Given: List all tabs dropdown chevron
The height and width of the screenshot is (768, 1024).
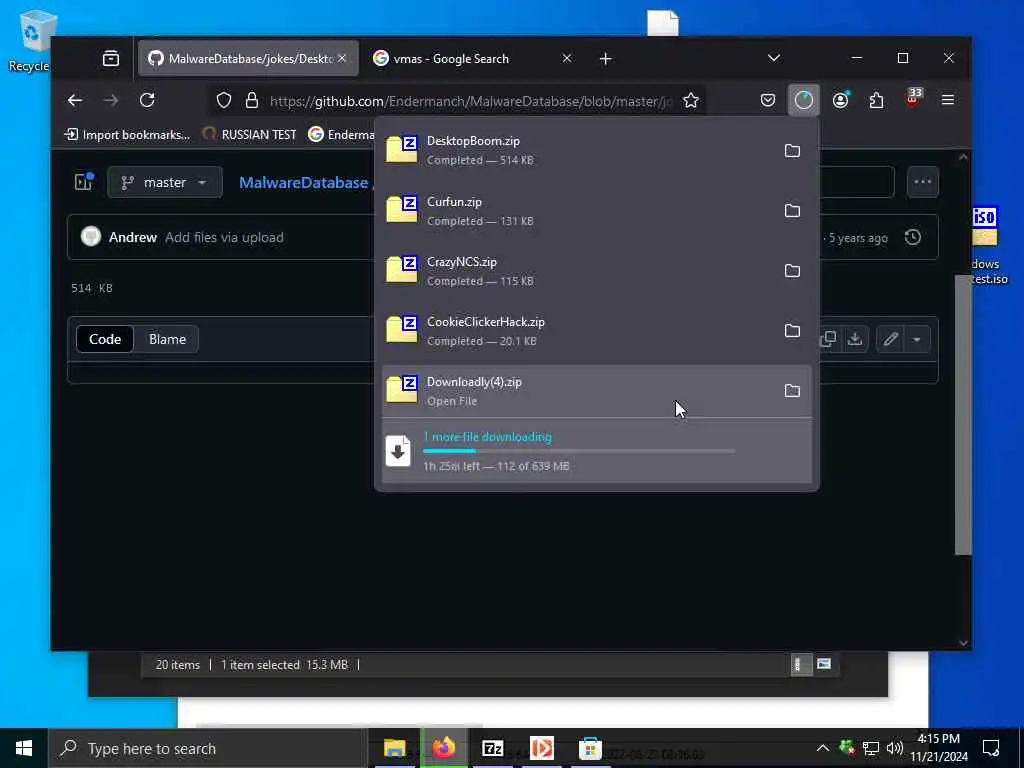Looking at the screenshot, I should click(x=774, y=59).
